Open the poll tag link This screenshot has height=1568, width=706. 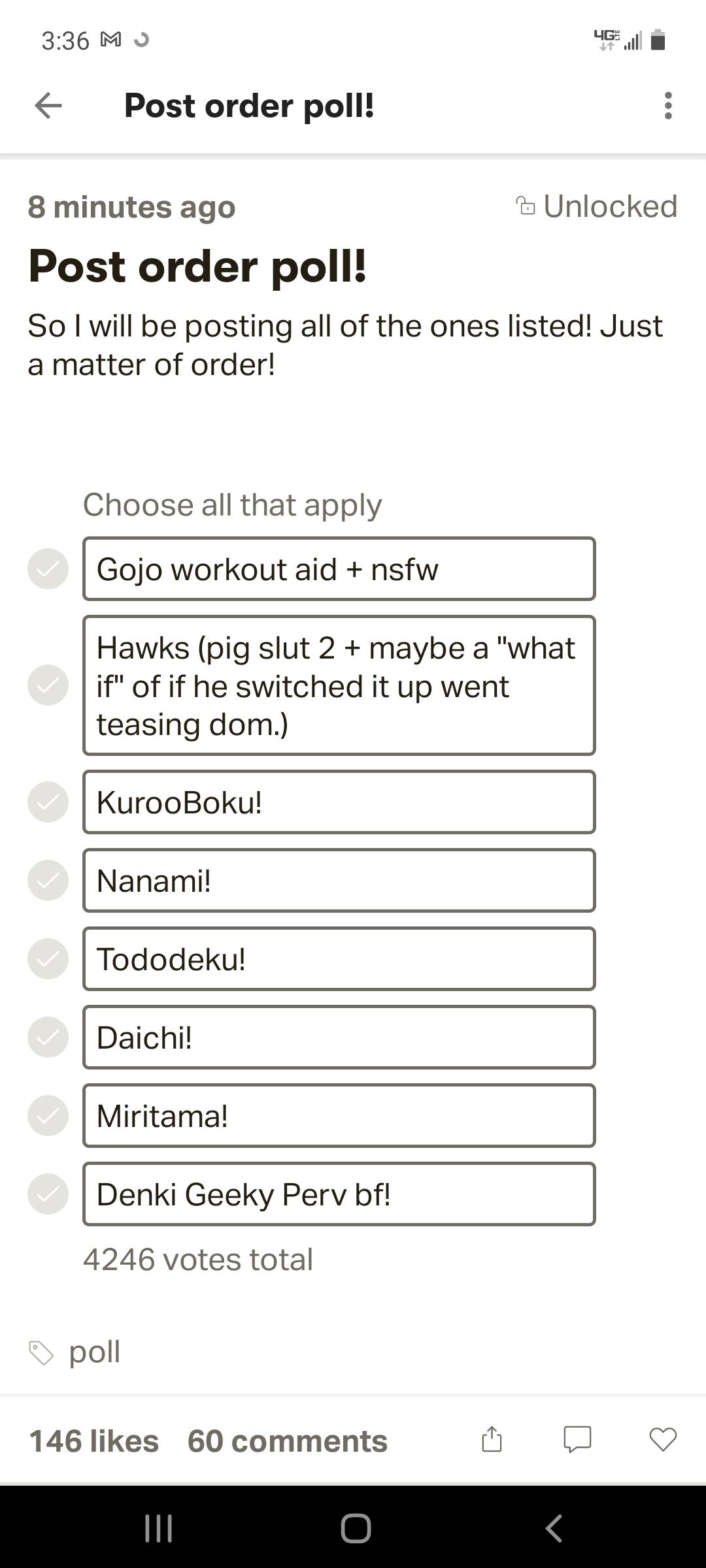pos(95,1351)
